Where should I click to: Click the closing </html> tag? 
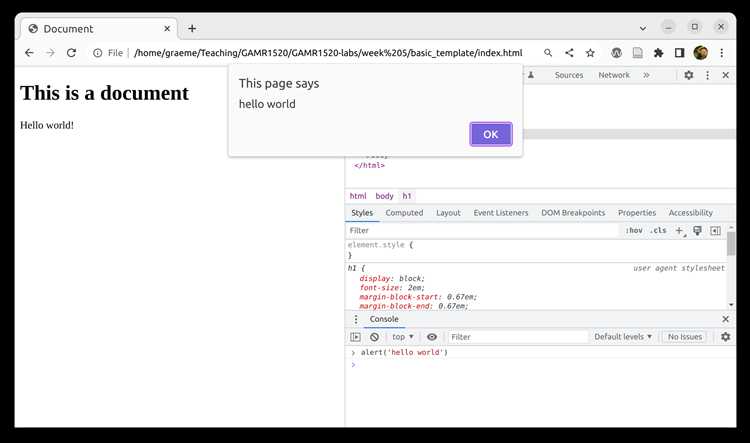[x=369, y=166]
